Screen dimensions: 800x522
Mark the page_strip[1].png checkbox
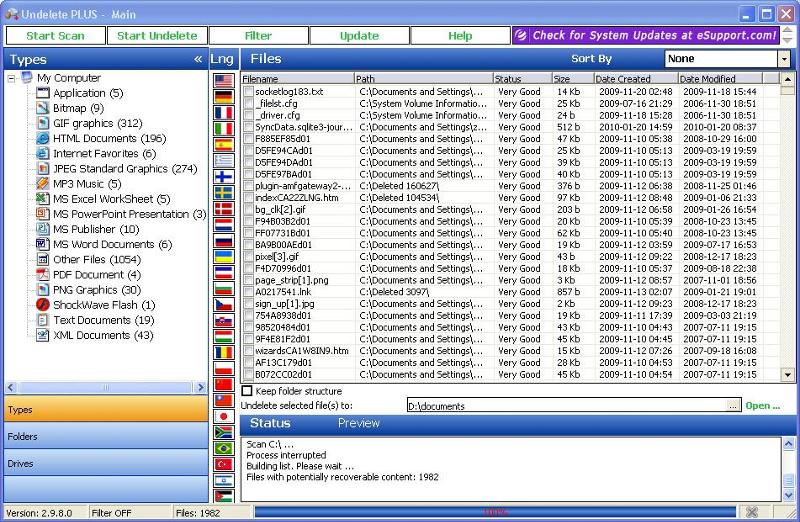tap(248, 280)
